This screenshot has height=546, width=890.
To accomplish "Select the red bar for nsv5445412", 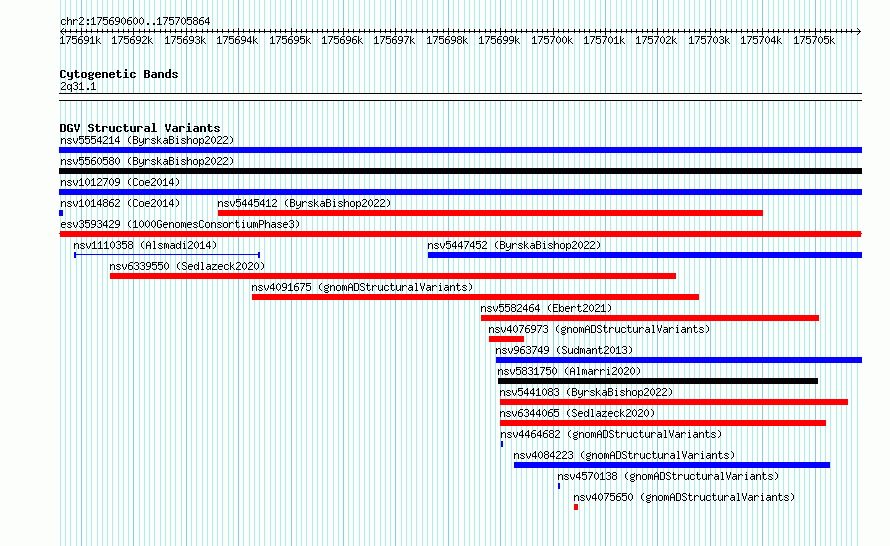I will tap(490, 213).
